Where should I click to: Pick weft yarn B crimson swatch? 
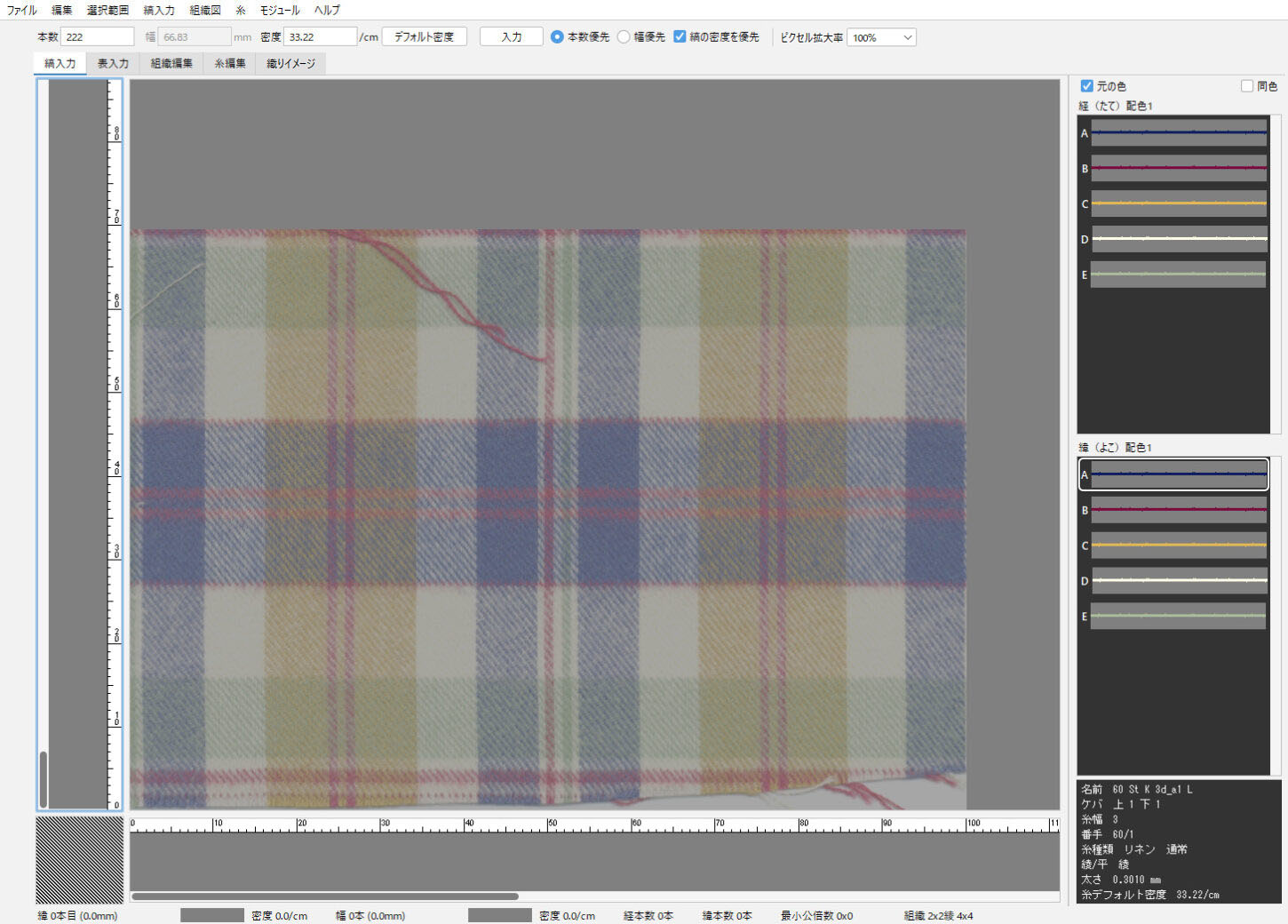[x=1178, y=510]
